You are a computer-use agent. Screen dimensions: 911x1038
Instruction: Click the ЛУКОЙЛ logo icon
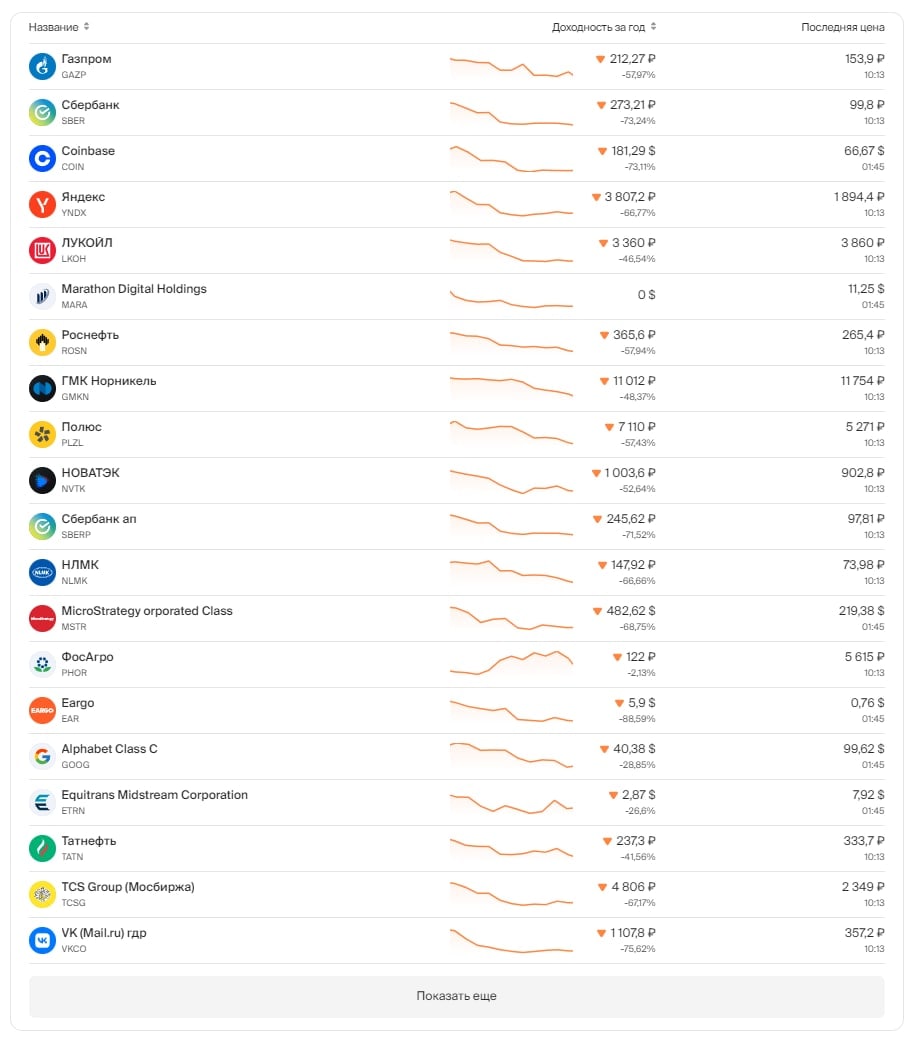point(42,251)
